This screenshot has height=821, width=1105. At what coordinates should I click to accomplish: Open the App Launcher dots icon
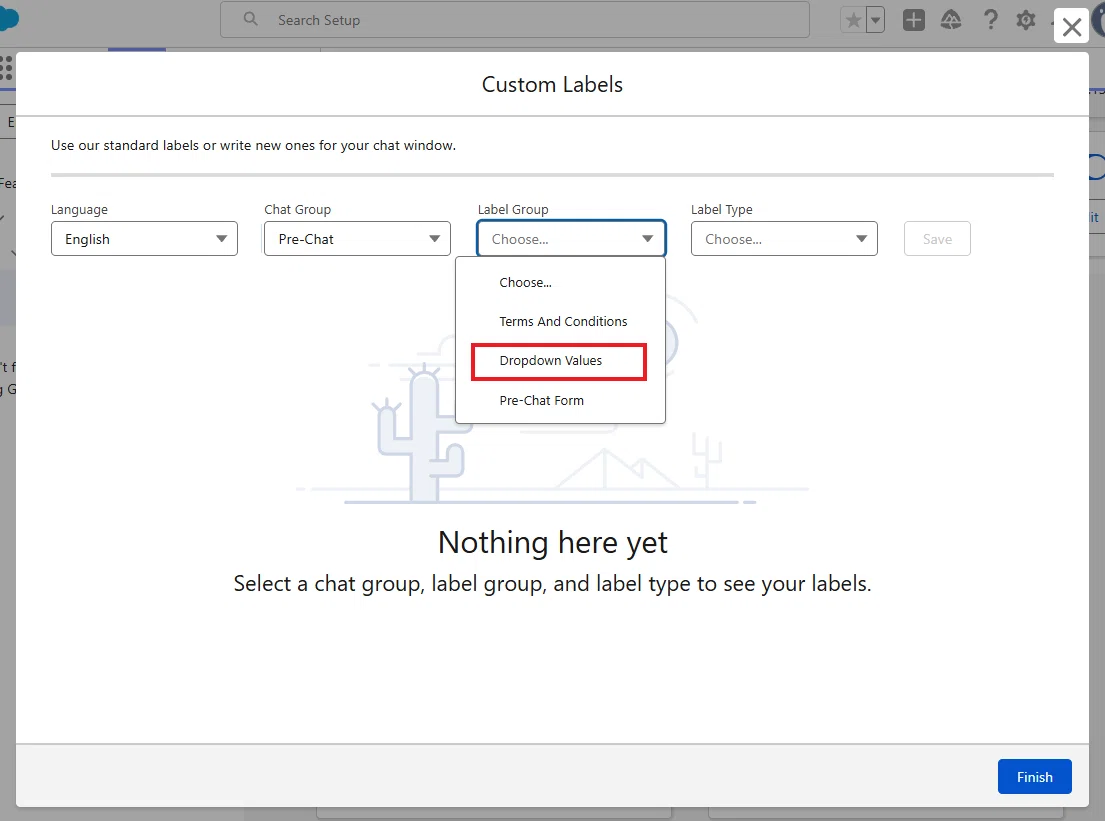click(x=6, y=68)
